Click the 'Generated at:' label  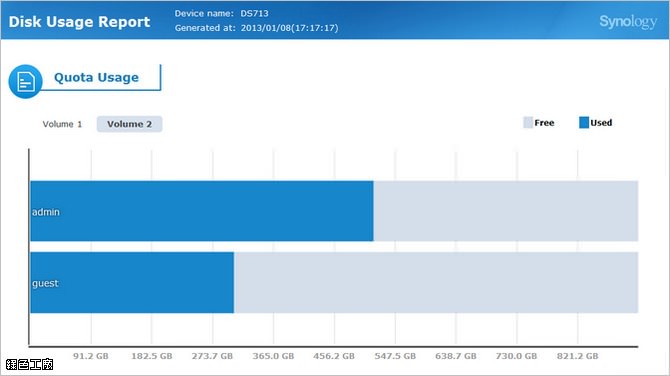pyautogui.click(x=205, y=28)
